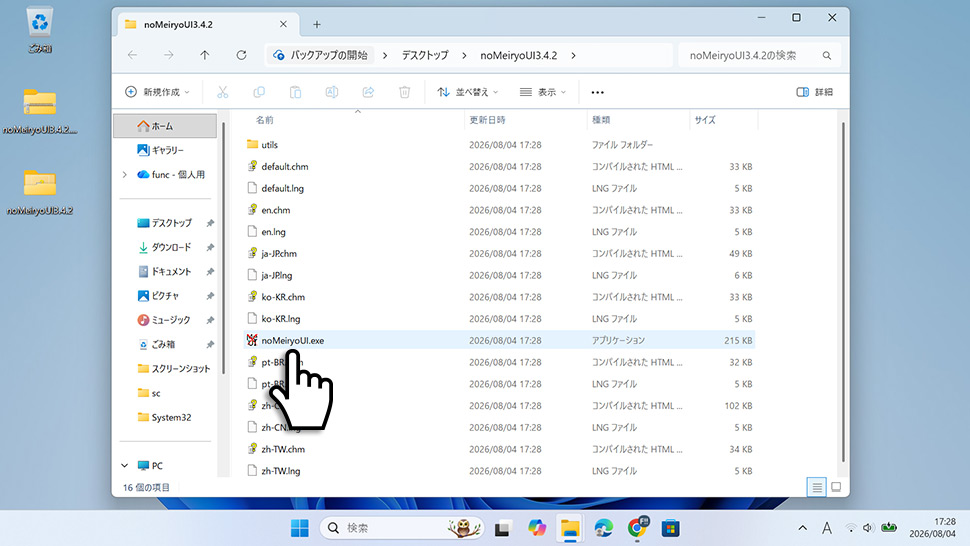The image size is (970, 546).
Task: Go forward with the right arrow button
Action: click(168, 55)
